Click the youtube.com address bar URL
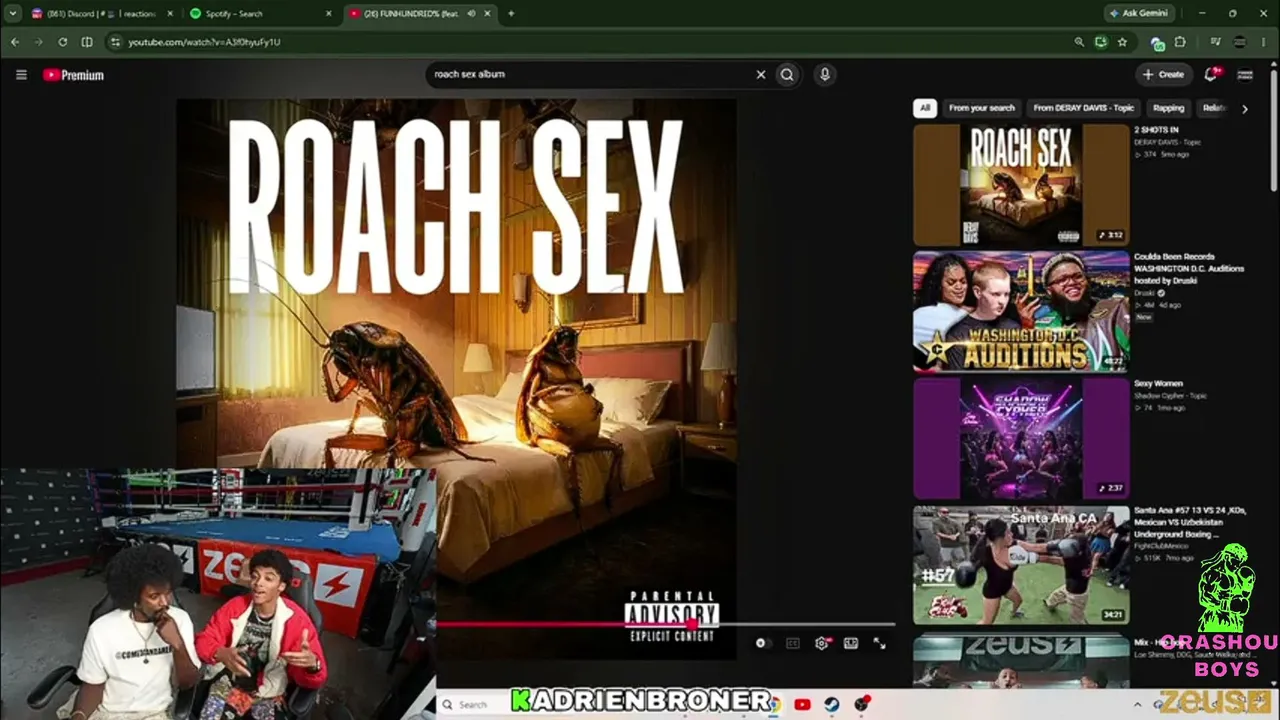The image size is (1280, 720). (204, 42)
